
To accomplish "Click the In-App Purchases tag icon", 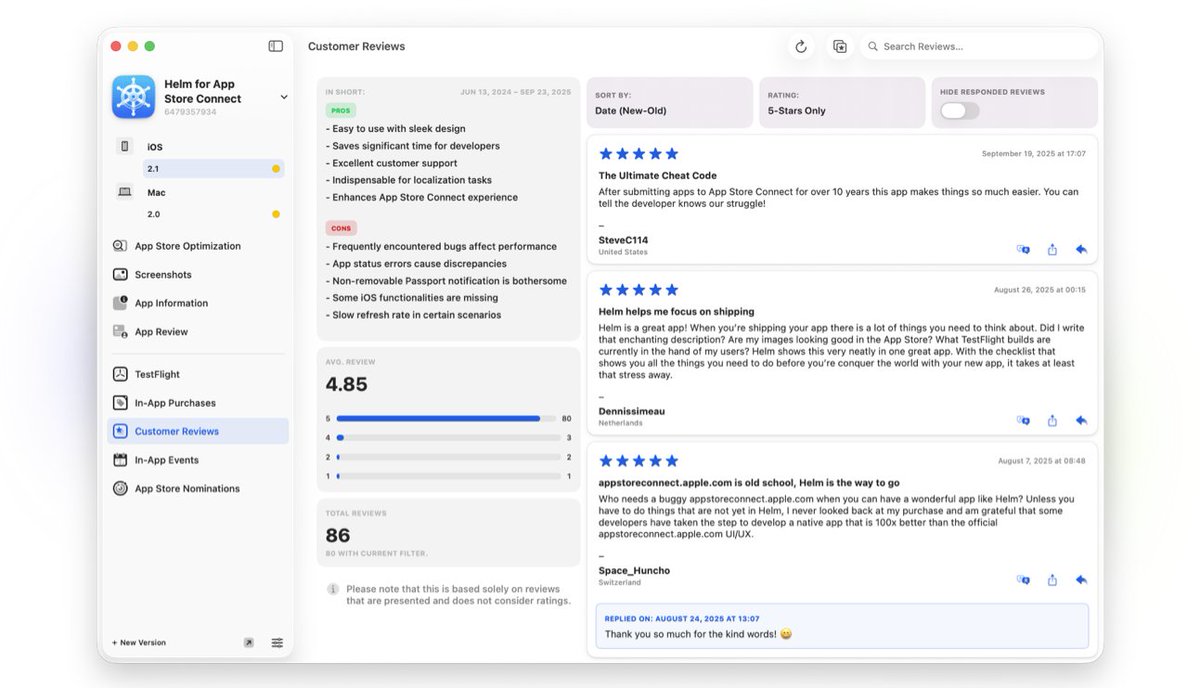I will [120, 403].
